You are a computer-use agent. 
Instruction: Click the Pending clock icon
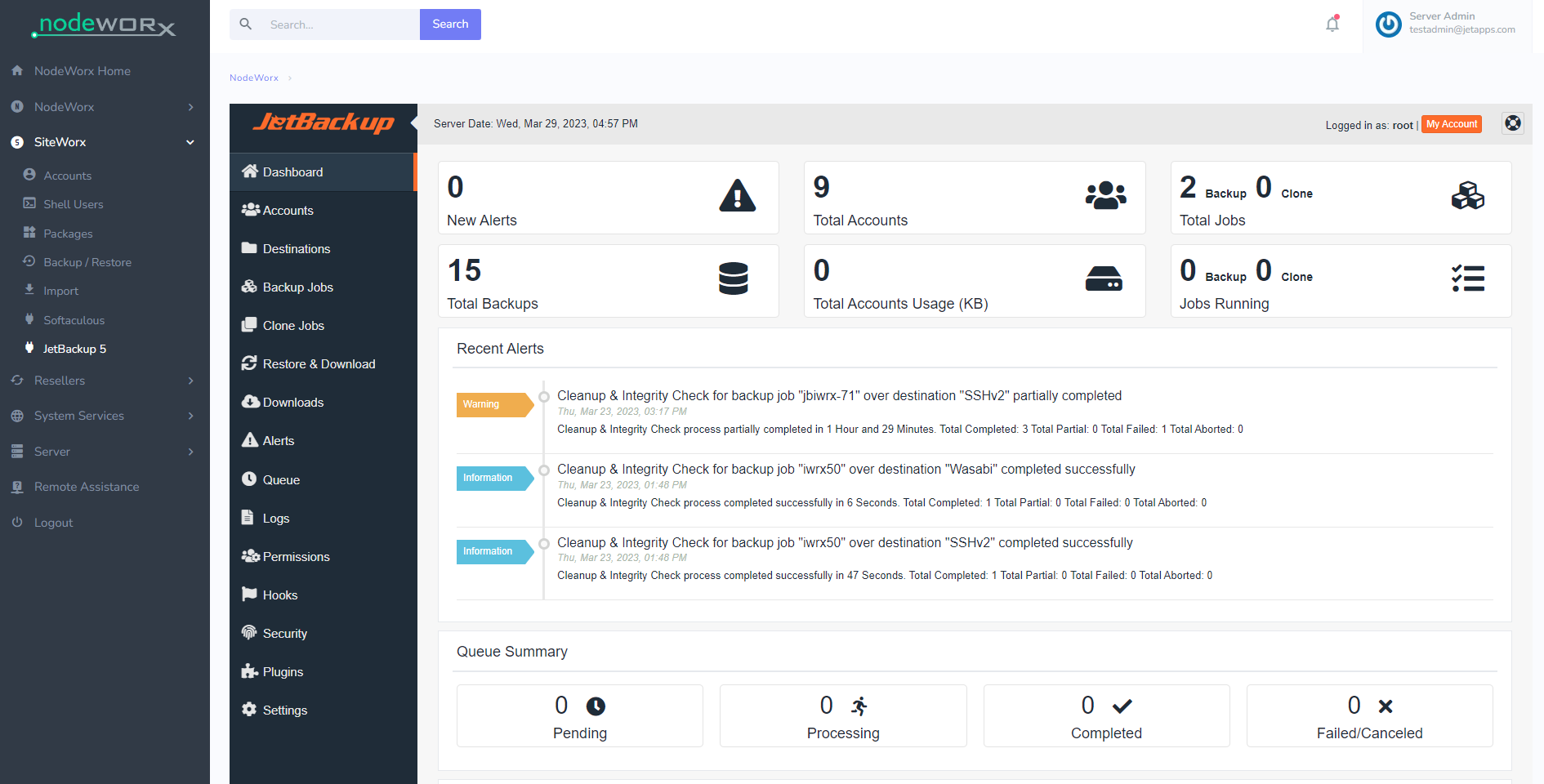(596, 706)
